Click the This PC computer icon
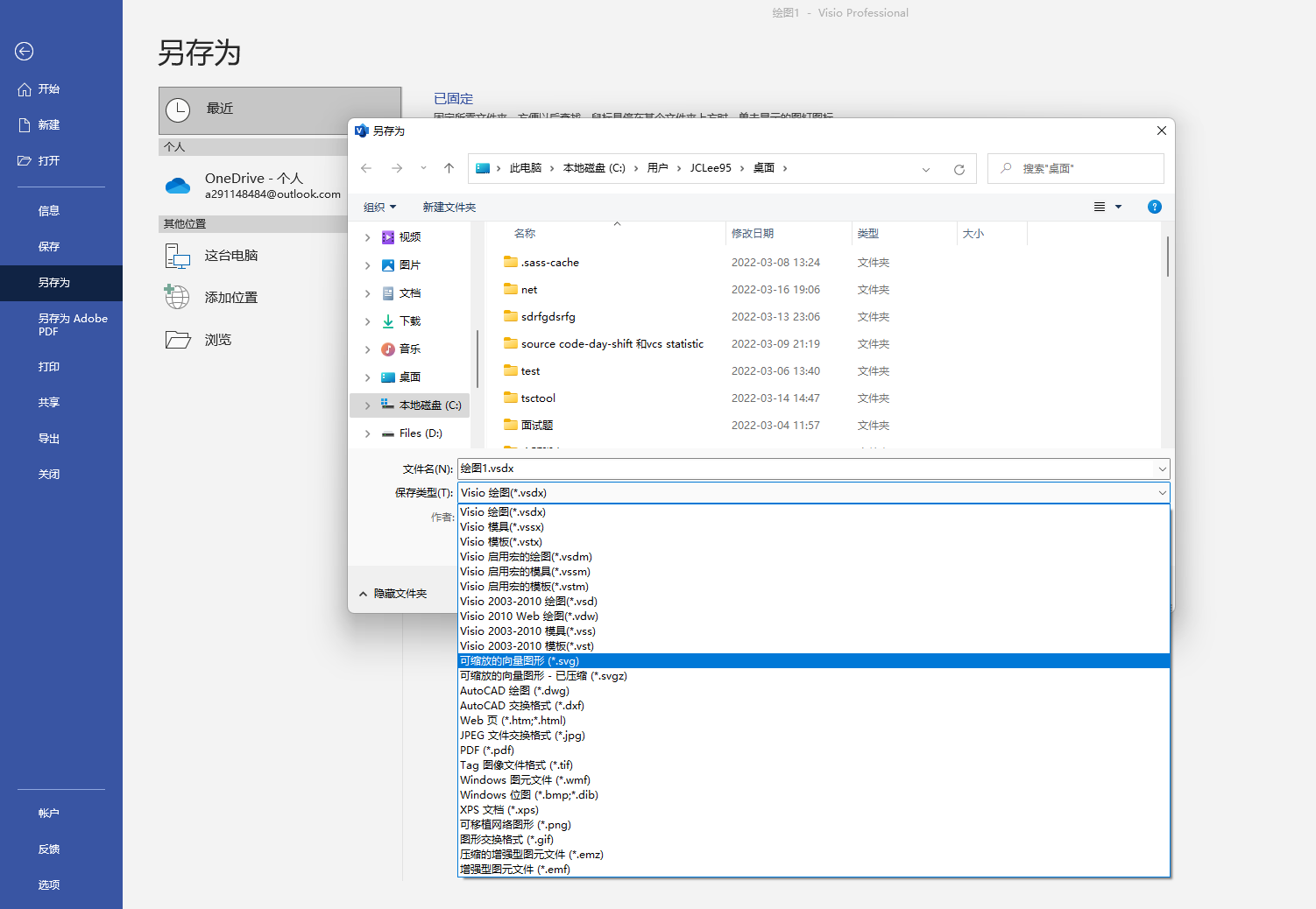The image size is (1316, 909). (x=178, y=256)
